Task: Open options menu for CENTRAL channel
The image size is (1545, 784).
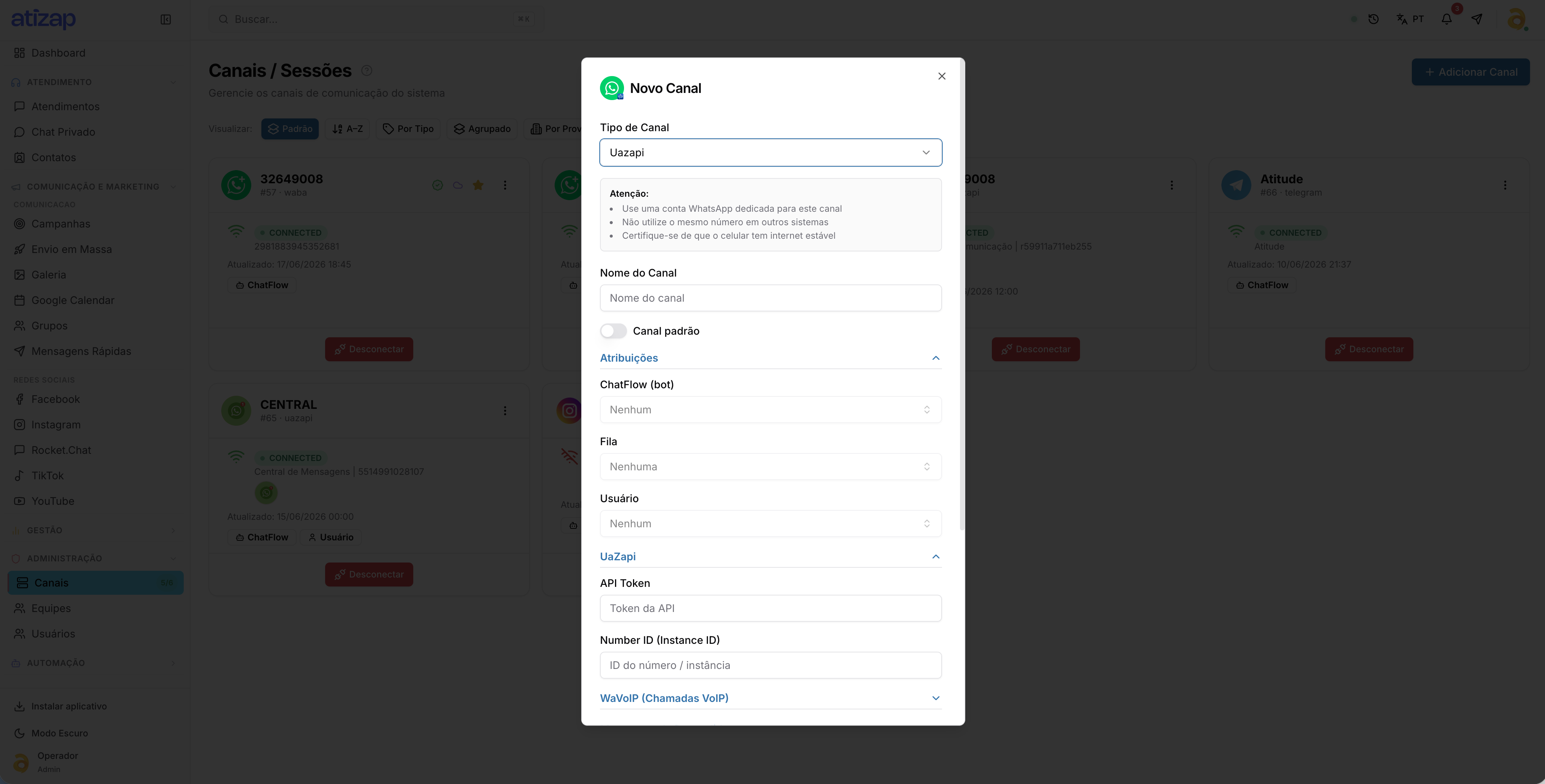Action: [505, 411]
